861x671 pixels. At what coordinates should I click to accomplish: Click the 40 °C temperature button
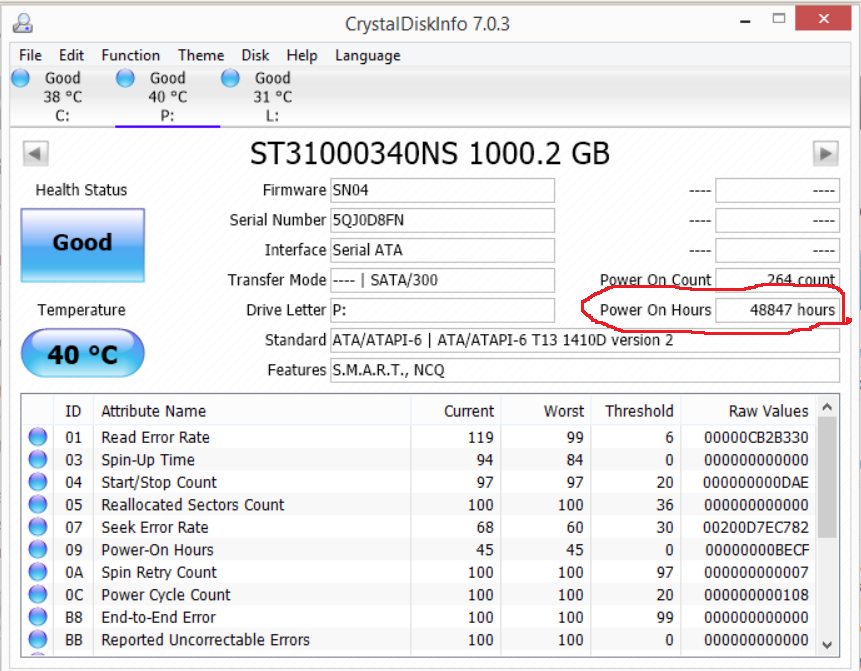tap(83, 354)
